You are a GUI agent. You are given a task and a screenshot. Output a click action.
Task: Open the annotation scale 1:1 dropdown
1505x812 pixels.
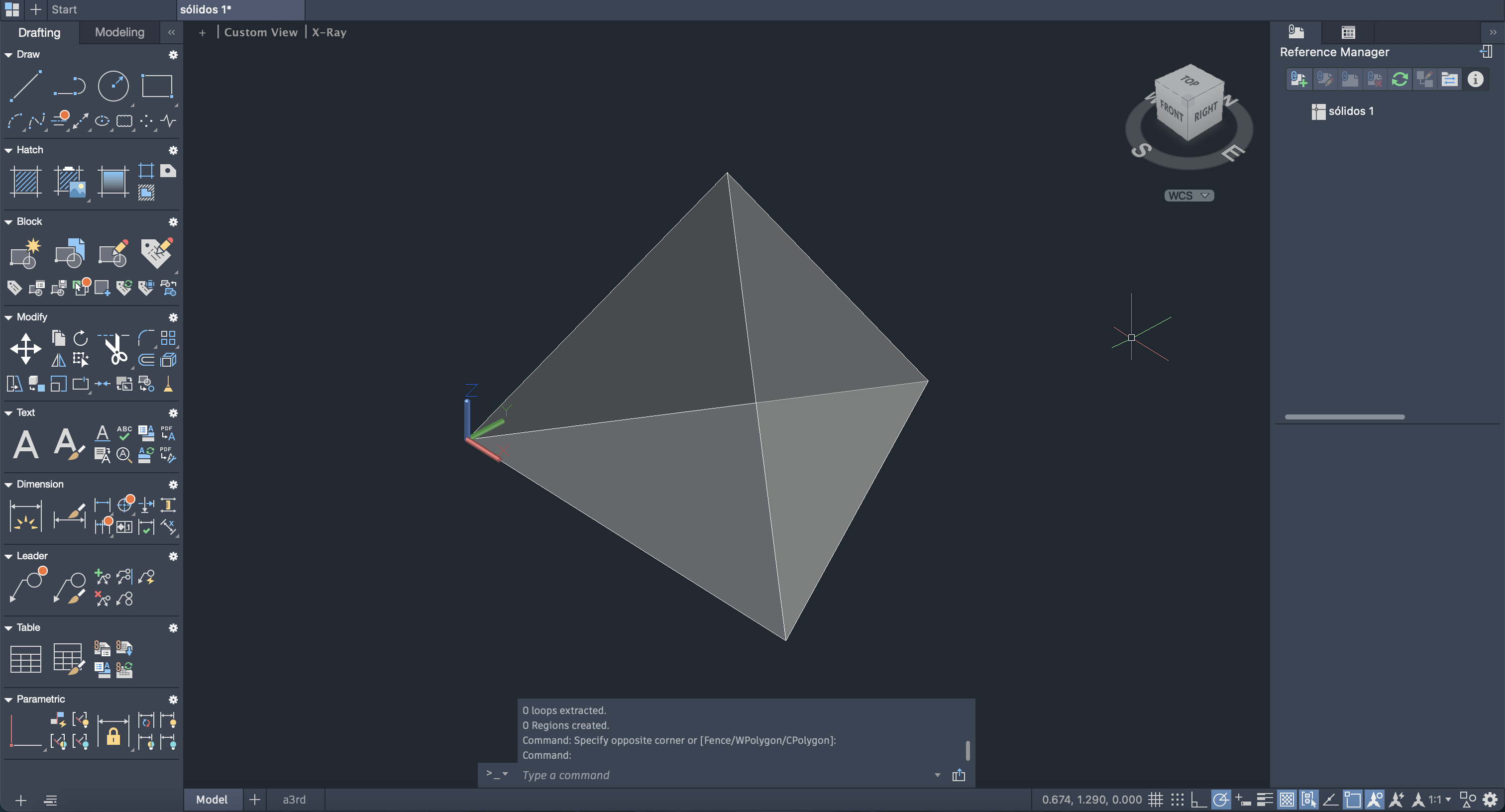(x=1440, y=799)
